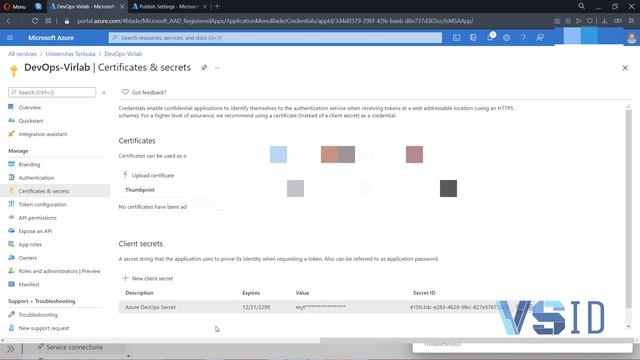The height and width of the screenshot is (360, 640).
Task: Click the bookmark heart icon in address bar
Action: coord(589,21)
